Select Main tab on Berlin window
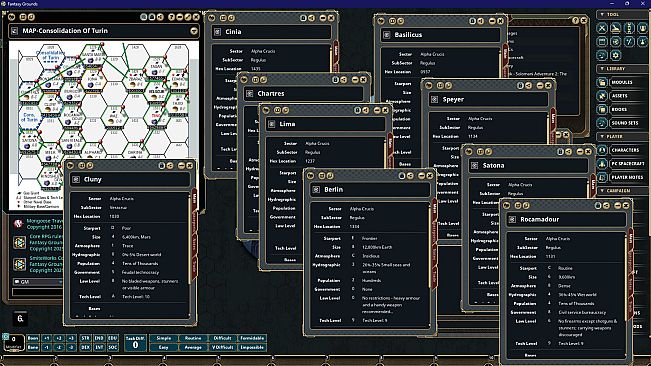The height and width of the screenshot is (366, 651). [x=434, y=209]
